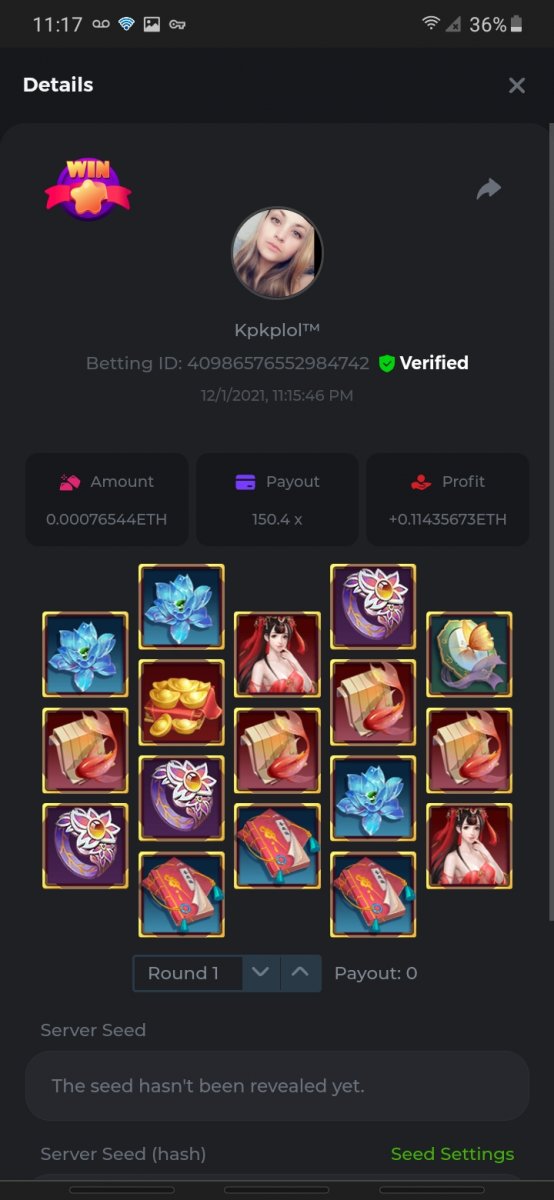Tap the fan symbol in last reel
Screen dimensions: 554x1200
pyautogui.click(x=469, y=654)
